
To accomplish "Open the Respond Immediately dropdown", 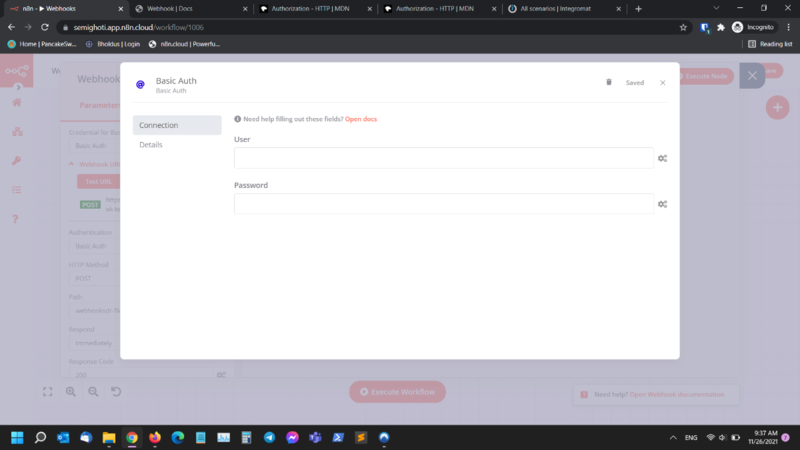I will point(94,343).
